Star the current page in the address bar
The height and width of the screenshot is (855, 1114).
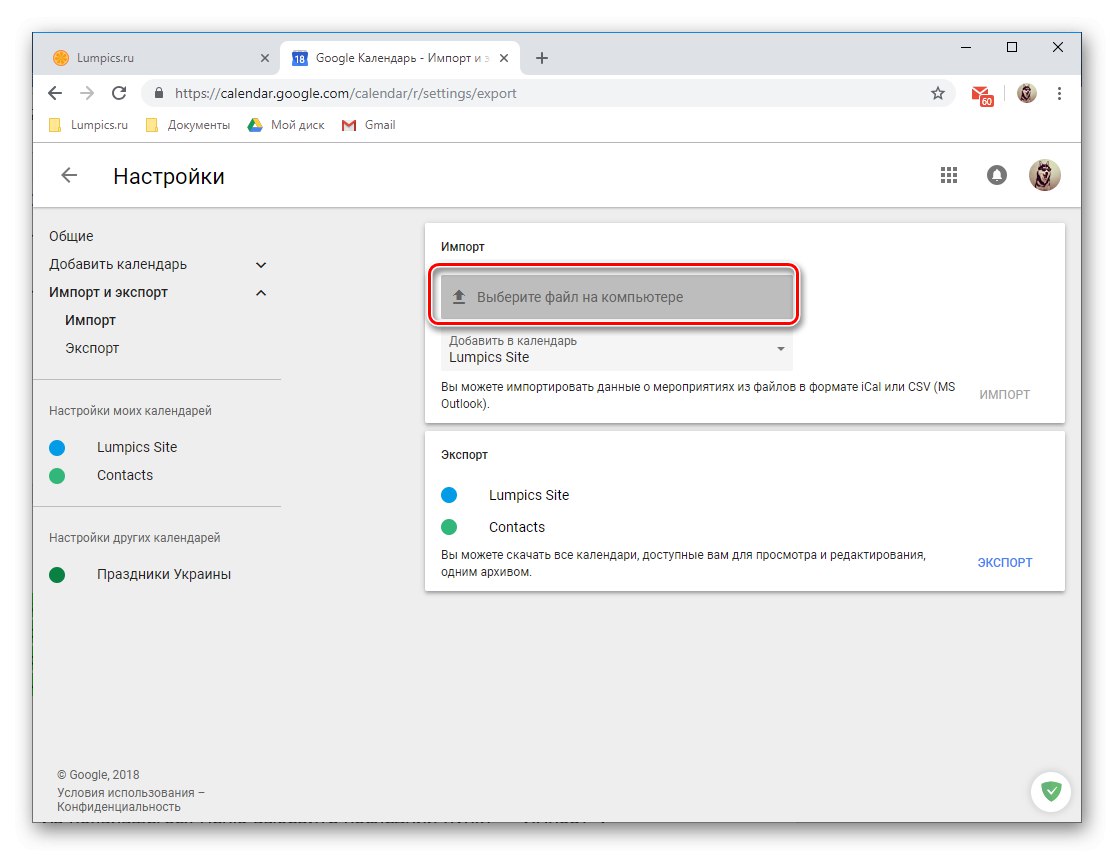937,92
